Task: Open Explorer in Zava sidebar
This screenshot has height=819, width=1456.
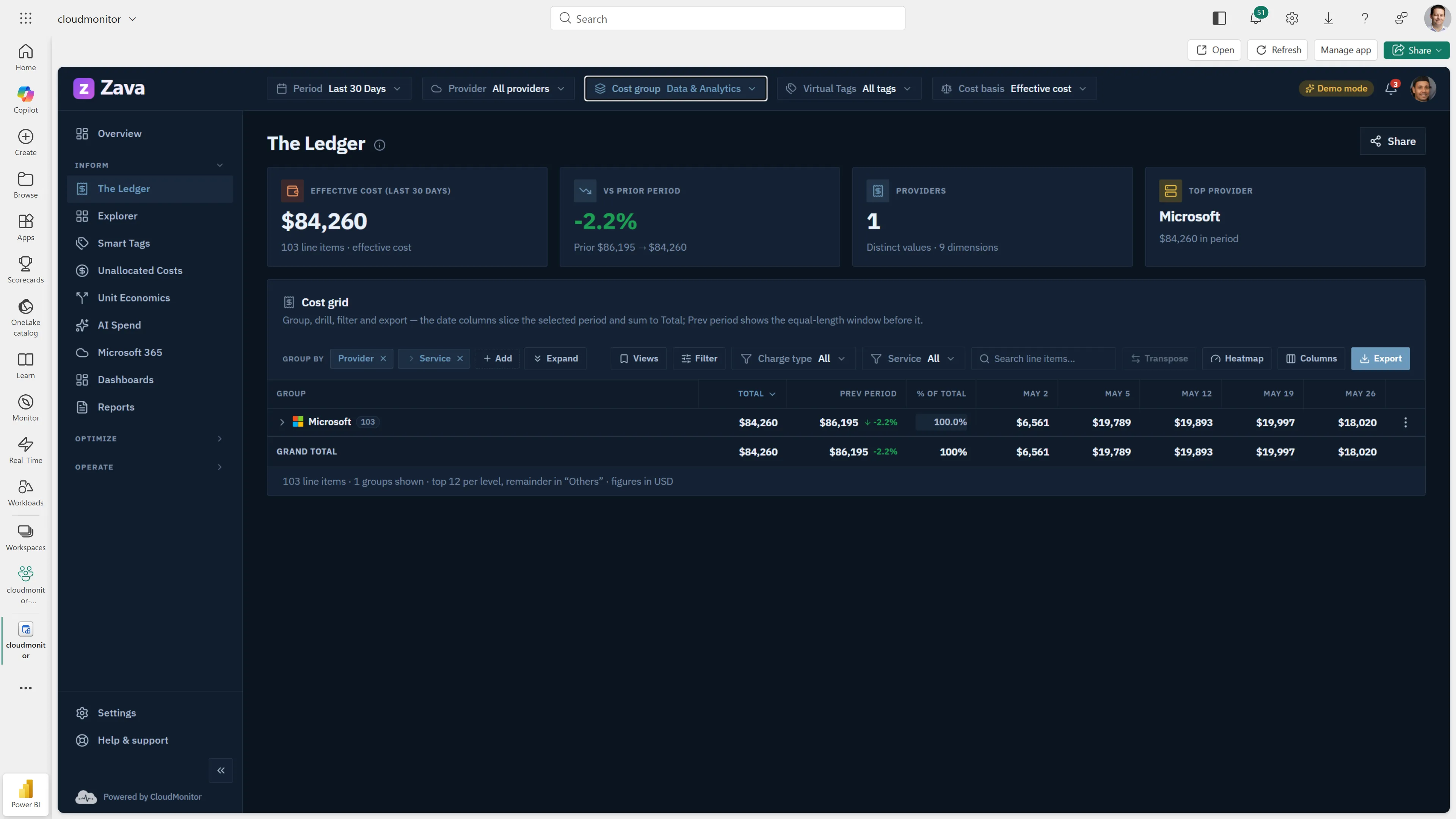Action: (x=150, y=216)
